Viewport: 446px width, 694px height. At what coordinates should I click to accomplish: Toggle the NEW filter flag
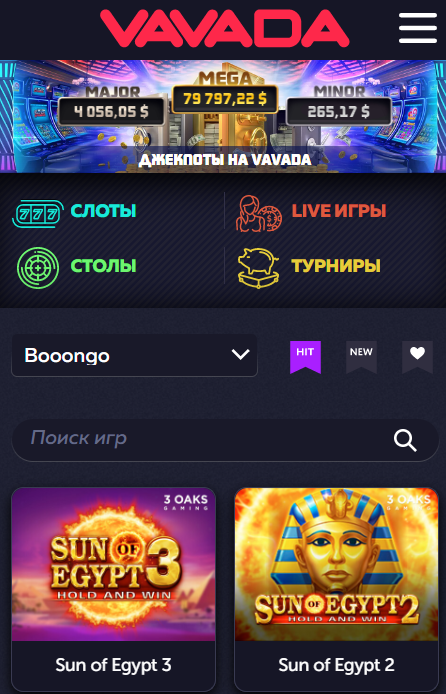(x=361, y=357)
